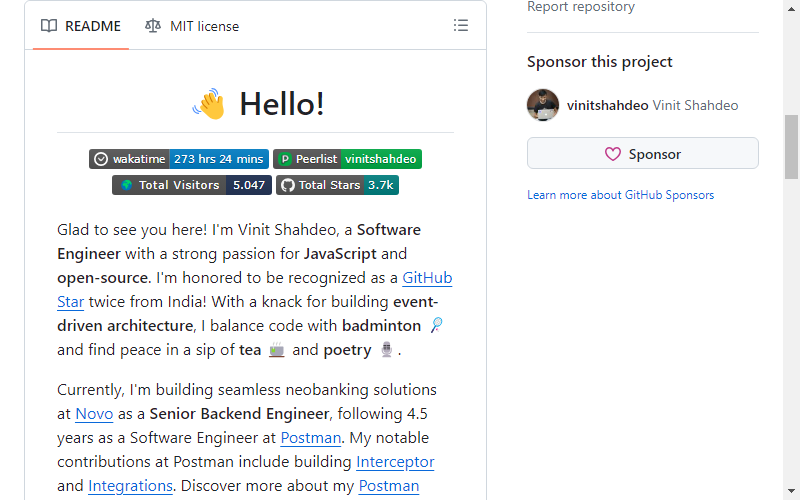Click the heart icon in Sponsor button
The height and width of the screenshot is (500, 800).
[613, 154]
